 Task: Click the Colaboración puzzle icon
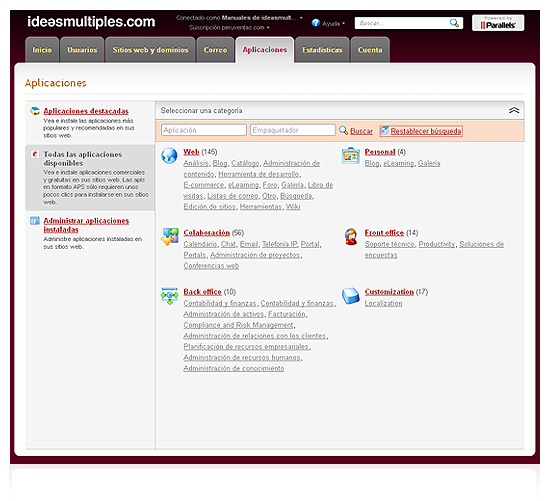170,236
